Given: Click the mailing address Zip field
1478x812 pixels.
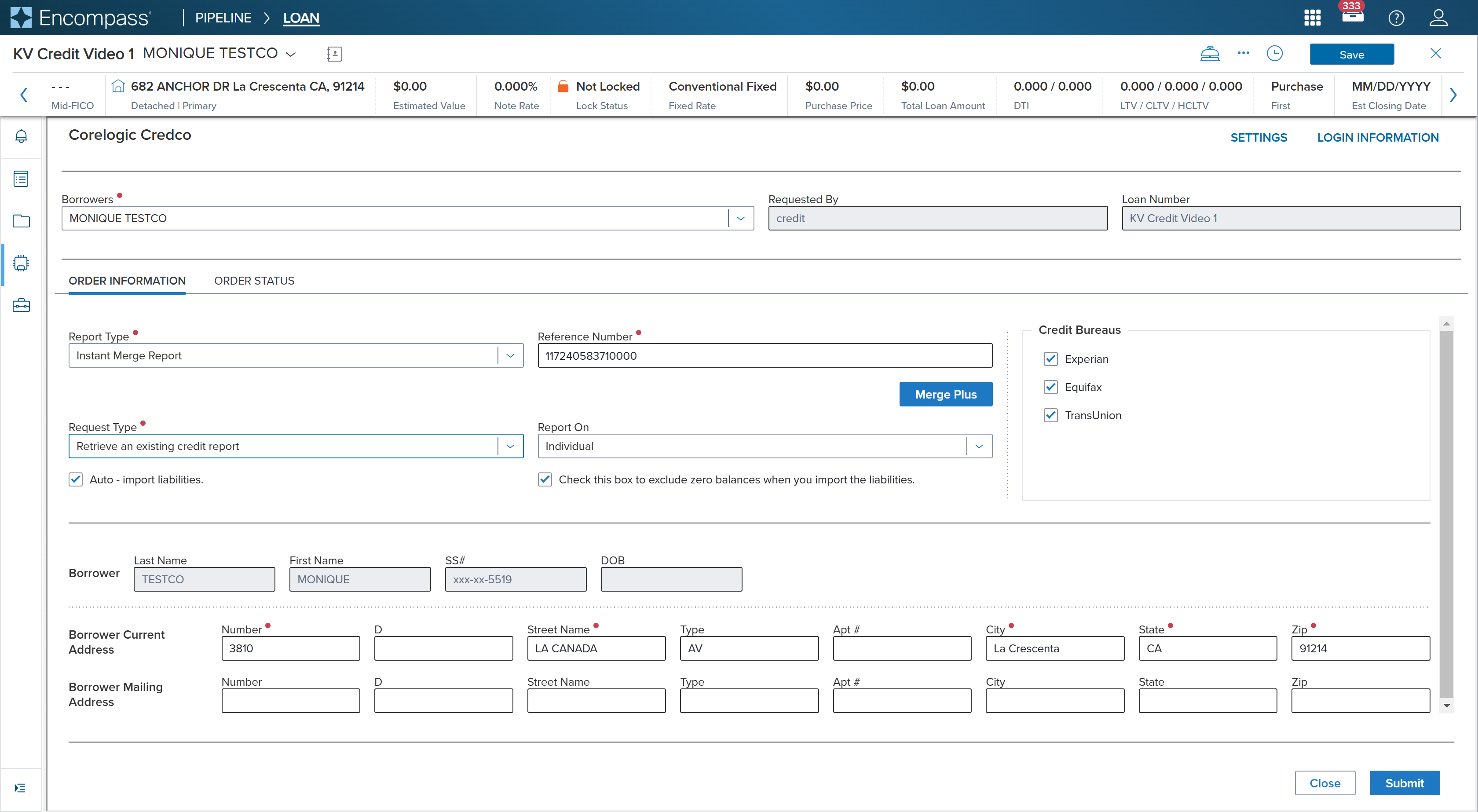Looking at the screenshot, I should pyautogui.click(x=1361, y=701).
